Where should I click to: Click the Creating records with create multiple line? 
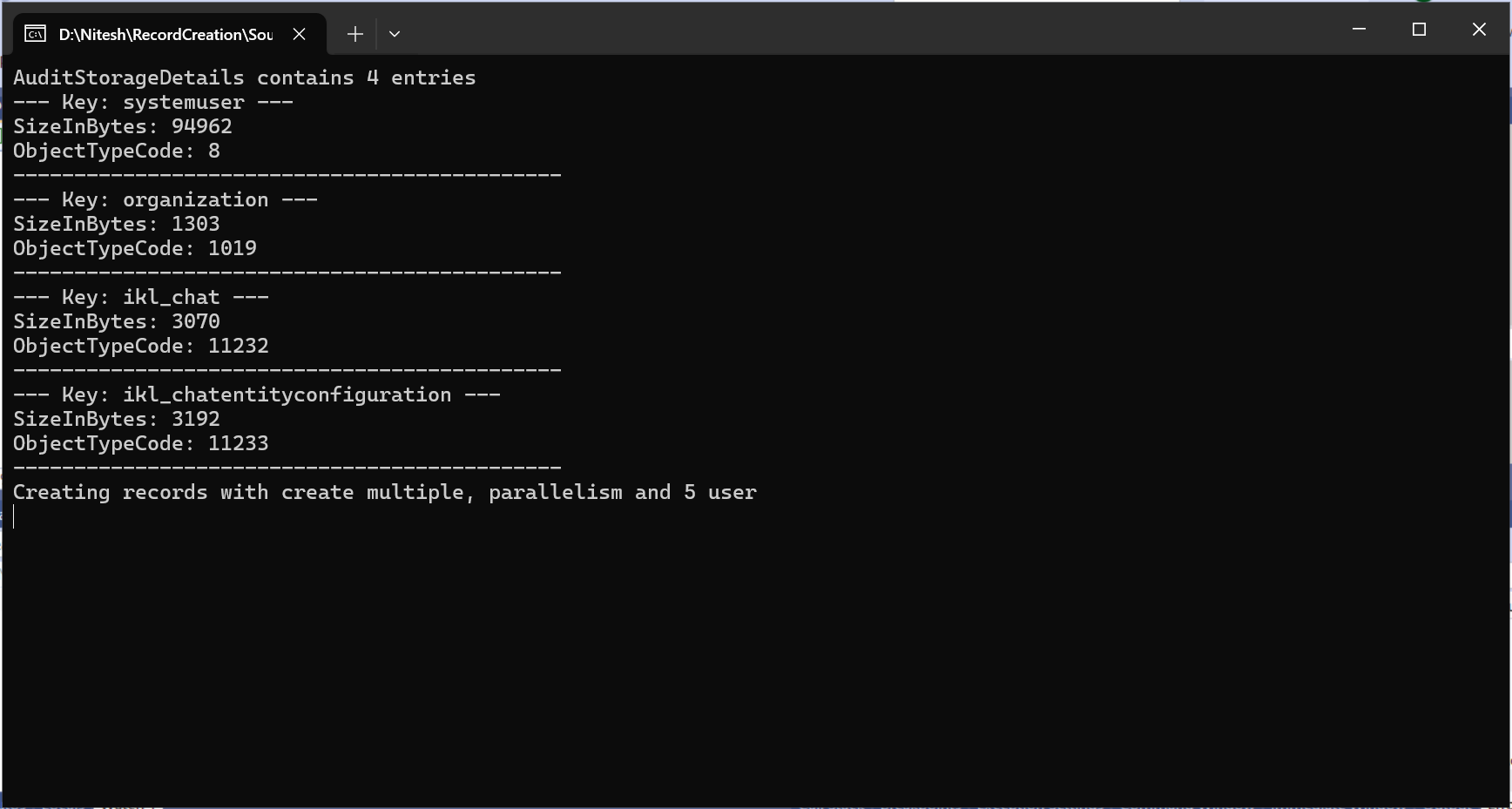pyautogui.click(x=385, y=492)
